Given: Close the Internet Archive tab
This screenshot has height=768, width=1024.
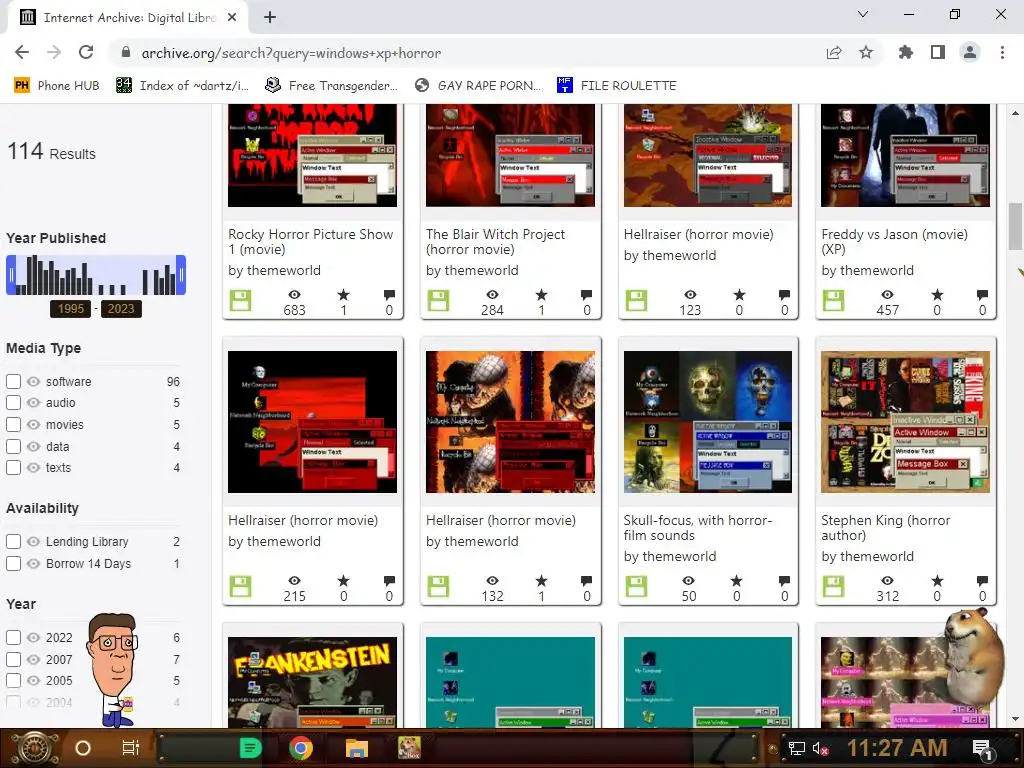Looking at the screenshot, I should pyautogui.click(x=232, y=18).
